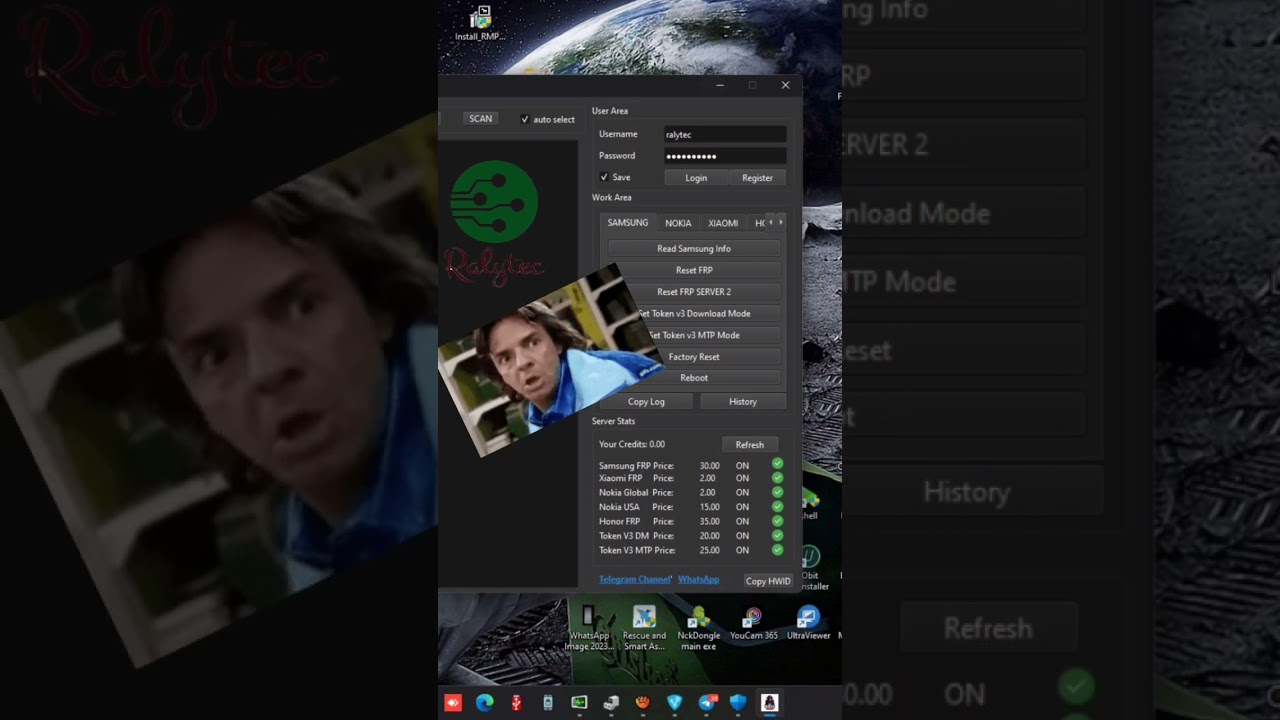Click Get Token v3 MTP Mode button

pos(694,335)
